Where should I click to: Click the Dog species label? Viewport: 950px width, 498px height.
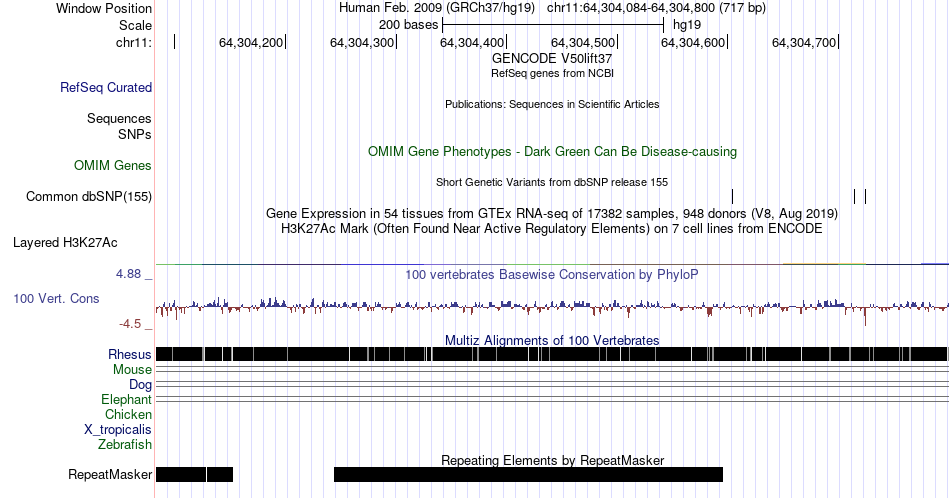pos(140,385)
